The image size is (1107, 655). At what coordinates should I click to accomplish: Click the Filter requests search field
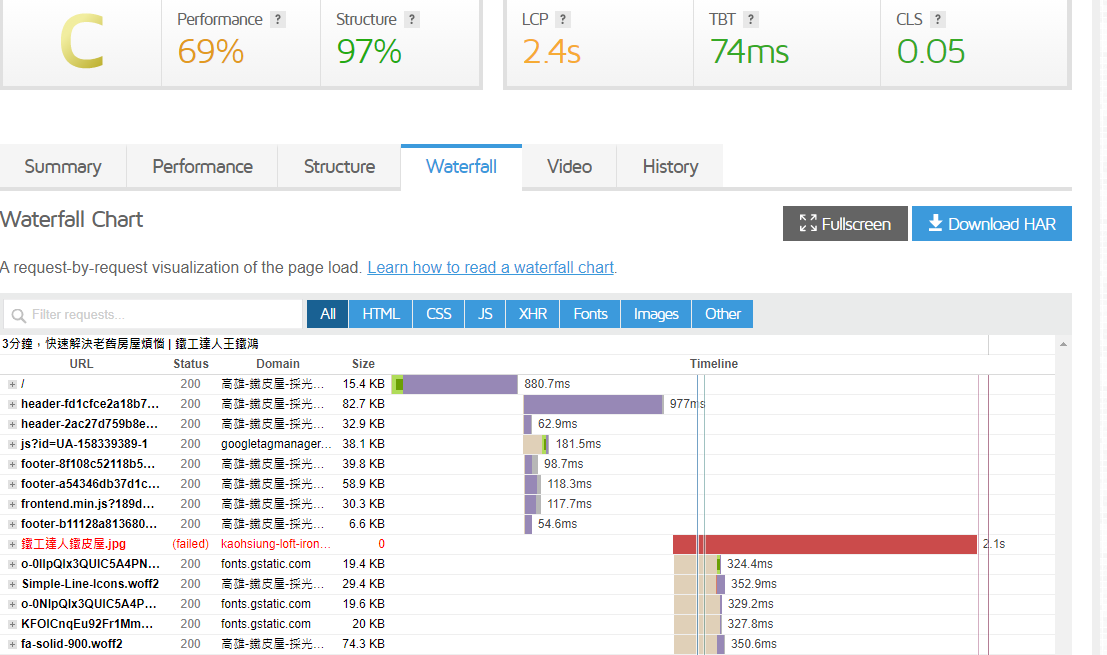point(153,315)
